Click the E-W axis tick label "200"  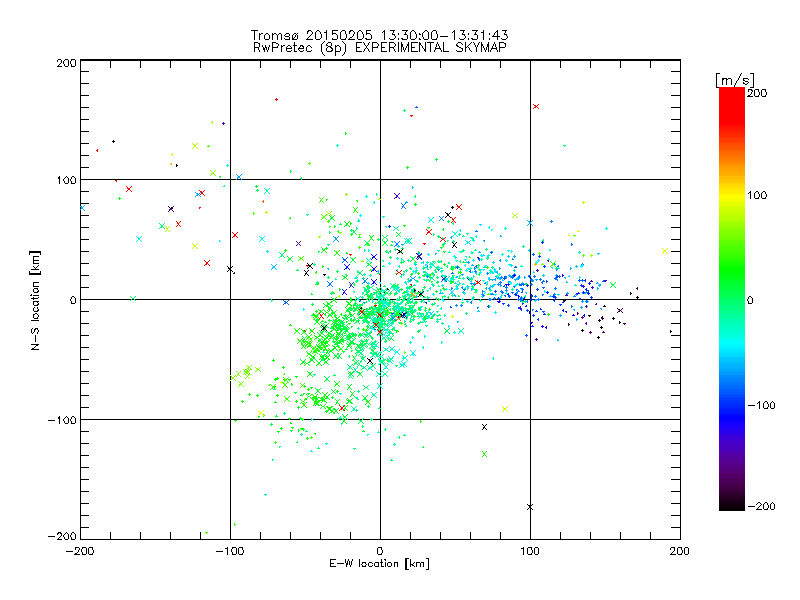point(680,551)
